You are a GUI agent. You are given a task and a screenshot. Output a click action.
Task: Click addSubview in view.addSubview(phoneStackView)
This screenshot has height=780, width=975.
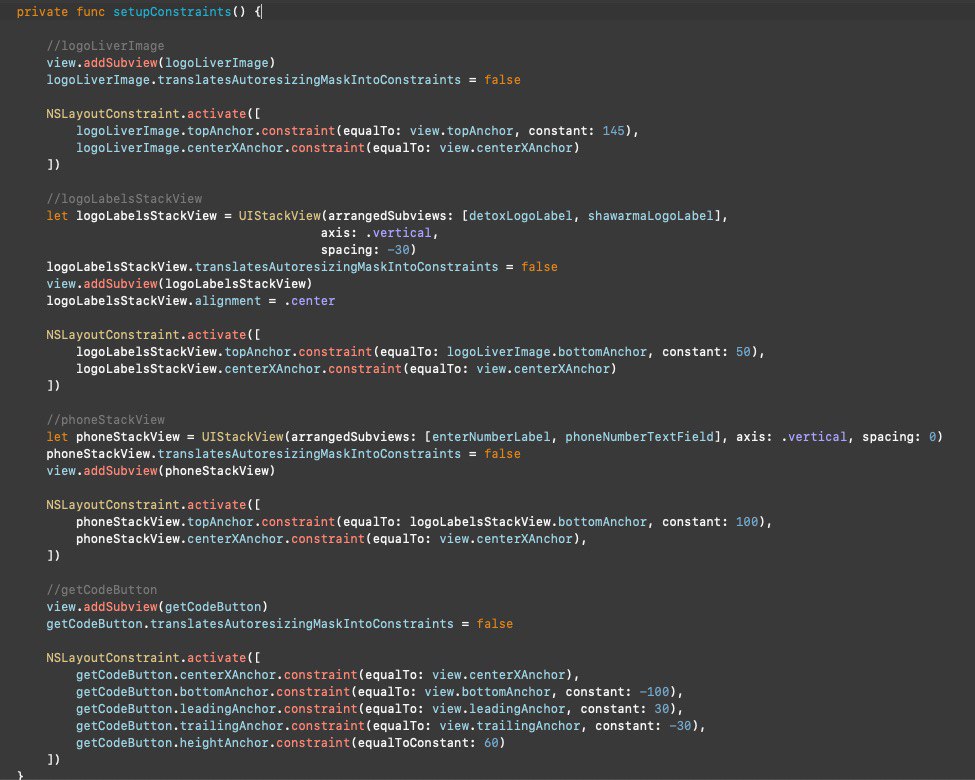pyautogui.click(x=121, y=470)
